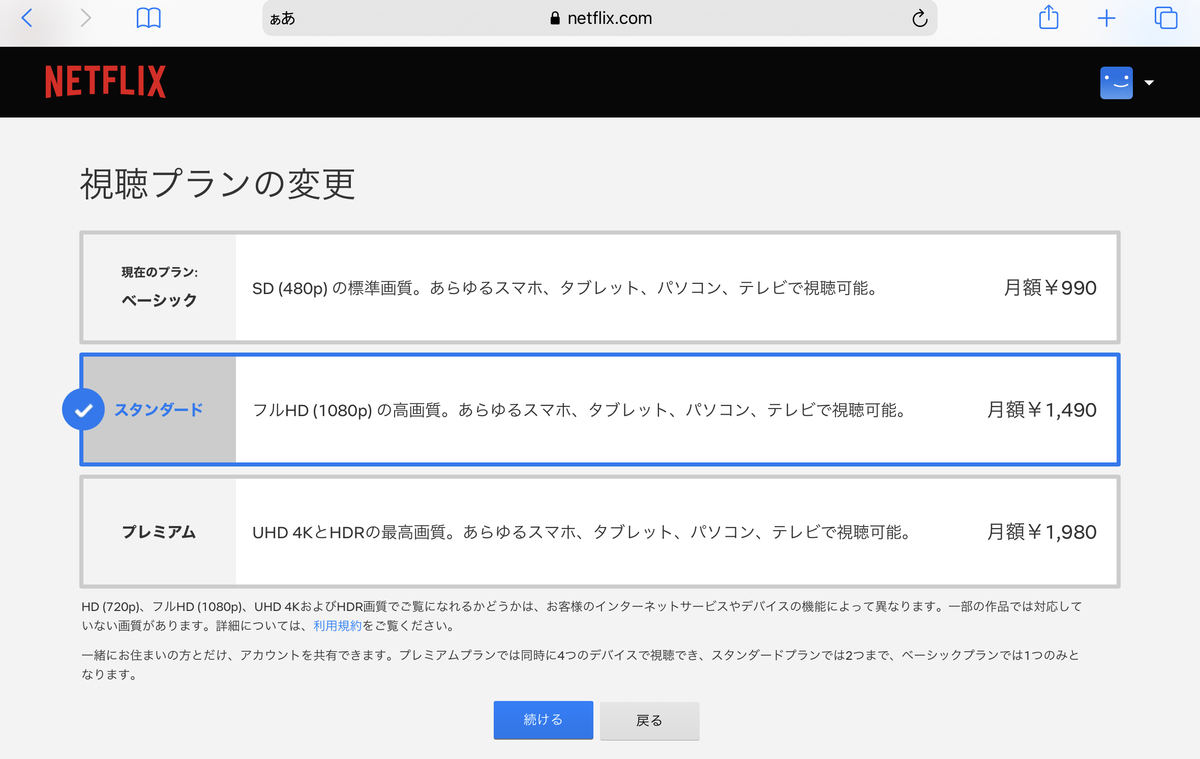Click the blue checkmark on スタンダード
1200x759 pixels.
click(x=84, y=410)
